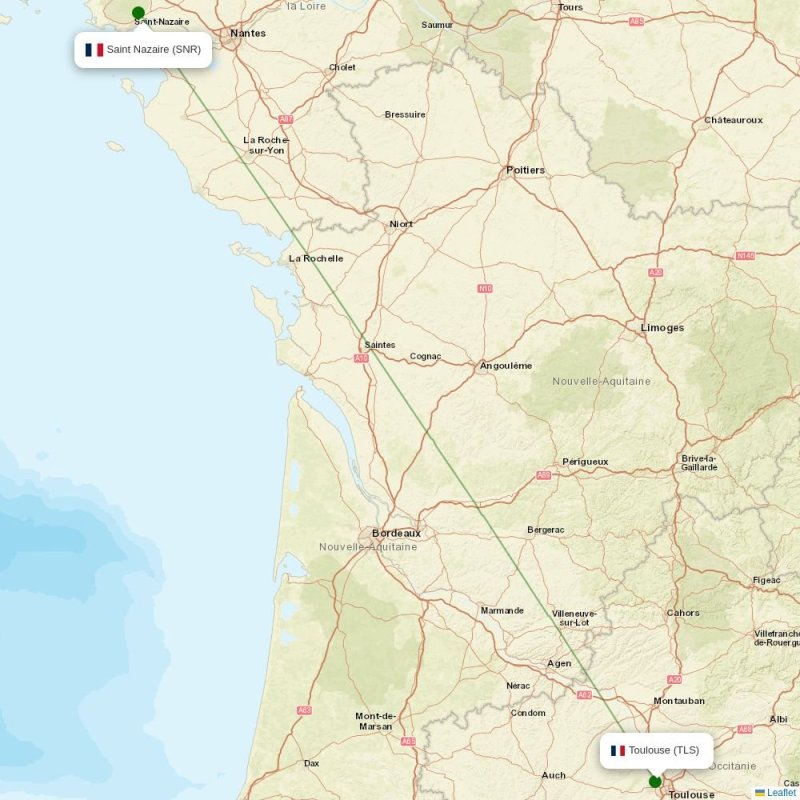Click the A63 road shield

[x=304, y=710]
